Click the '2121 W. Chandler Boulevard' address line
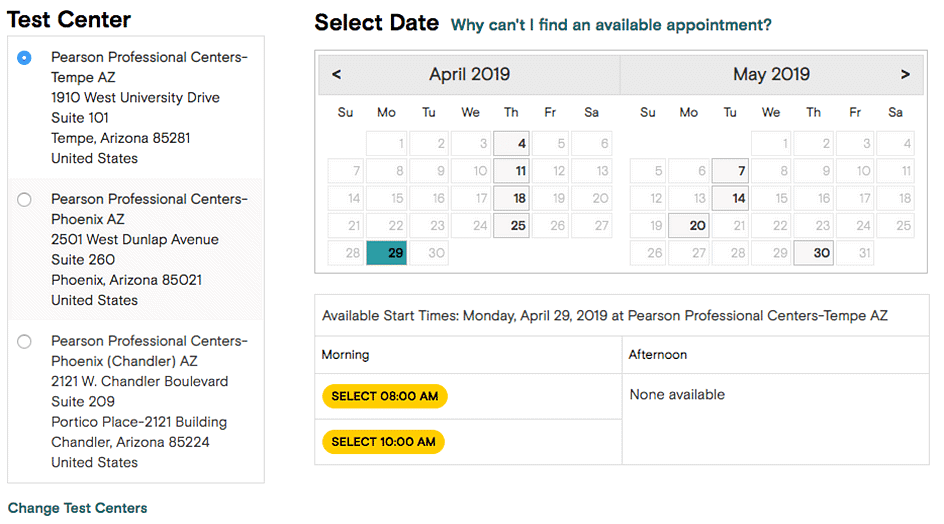This screenshot has width=944, height=524. pyautogui.click(x=140, y=381)
